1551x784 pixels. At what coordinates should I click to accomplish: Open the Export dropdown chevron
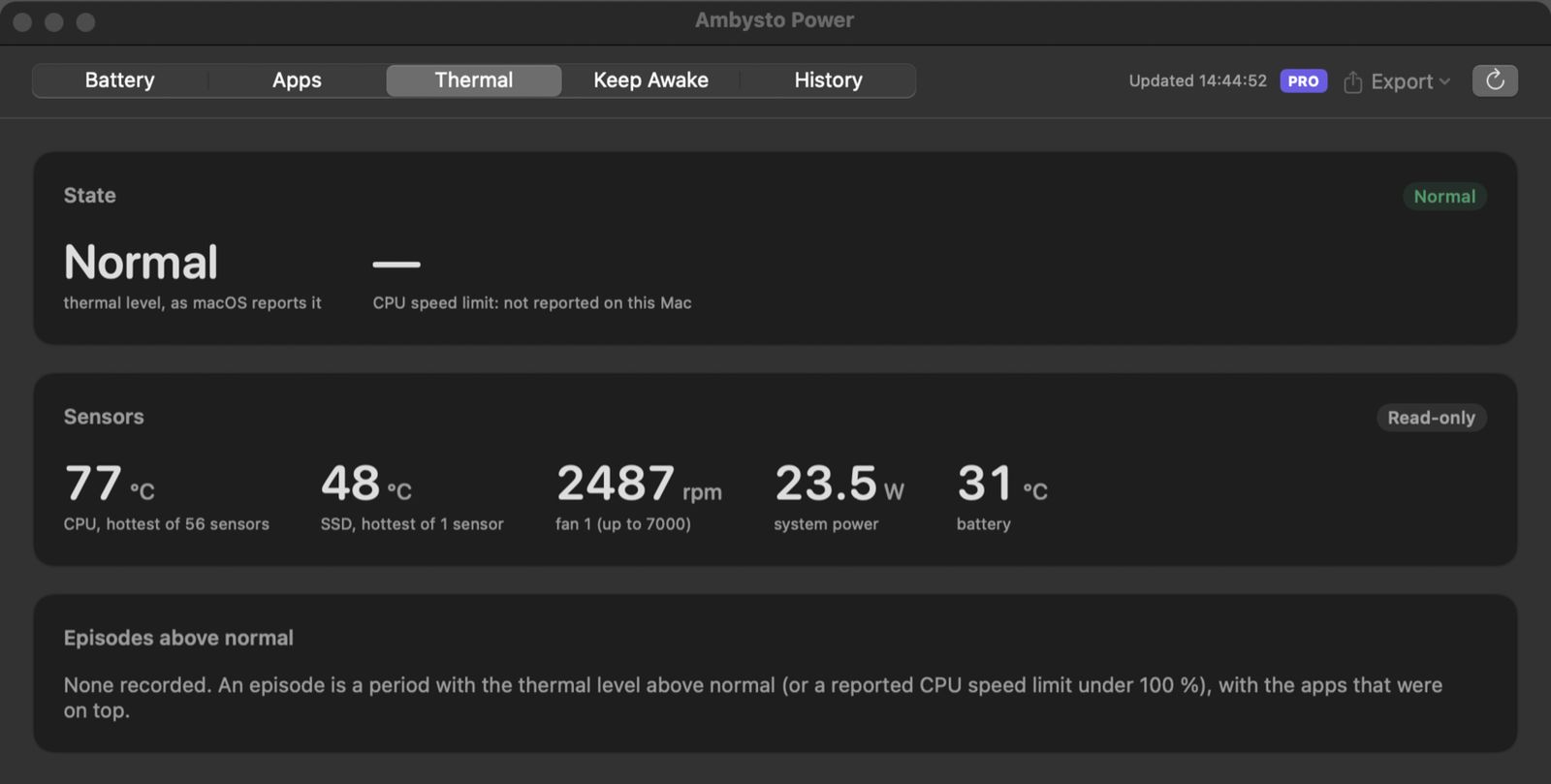pyautogui.click(x=1444, y=81)
